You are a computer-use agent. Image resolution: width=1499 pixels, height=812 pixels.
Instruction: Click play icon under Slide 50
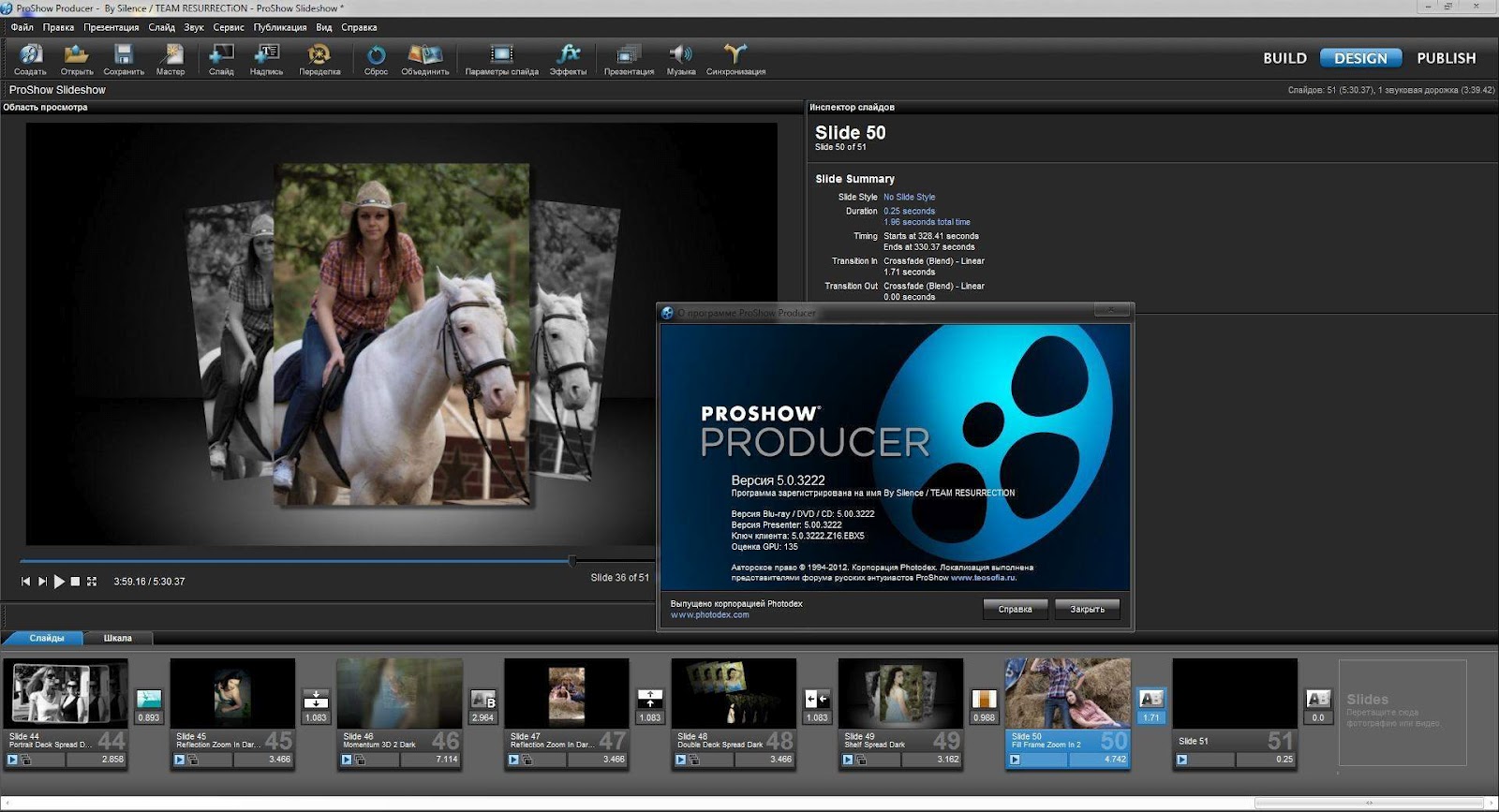tap(1015, 760)
